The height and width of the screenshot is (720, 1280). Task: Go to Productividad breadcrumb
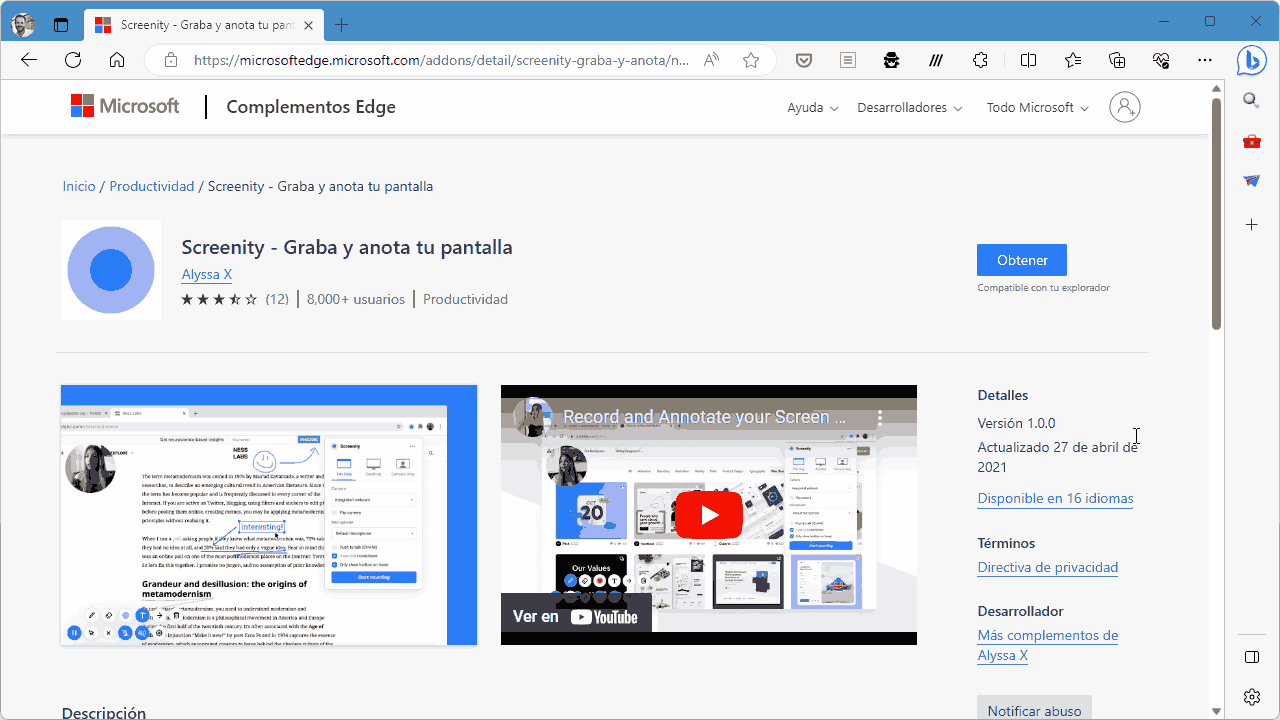(x=152, y=186)
